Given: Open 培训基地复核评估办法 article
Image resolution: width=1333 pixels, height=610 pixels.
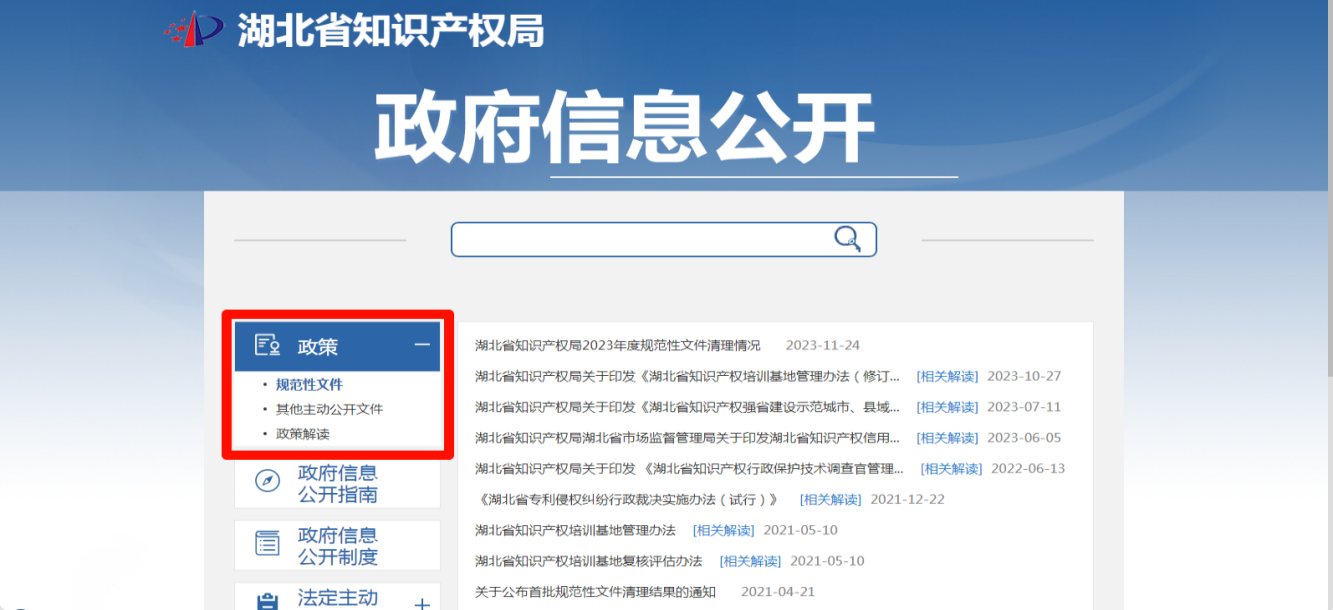Looking at the screenshot, I should [588, 561].
